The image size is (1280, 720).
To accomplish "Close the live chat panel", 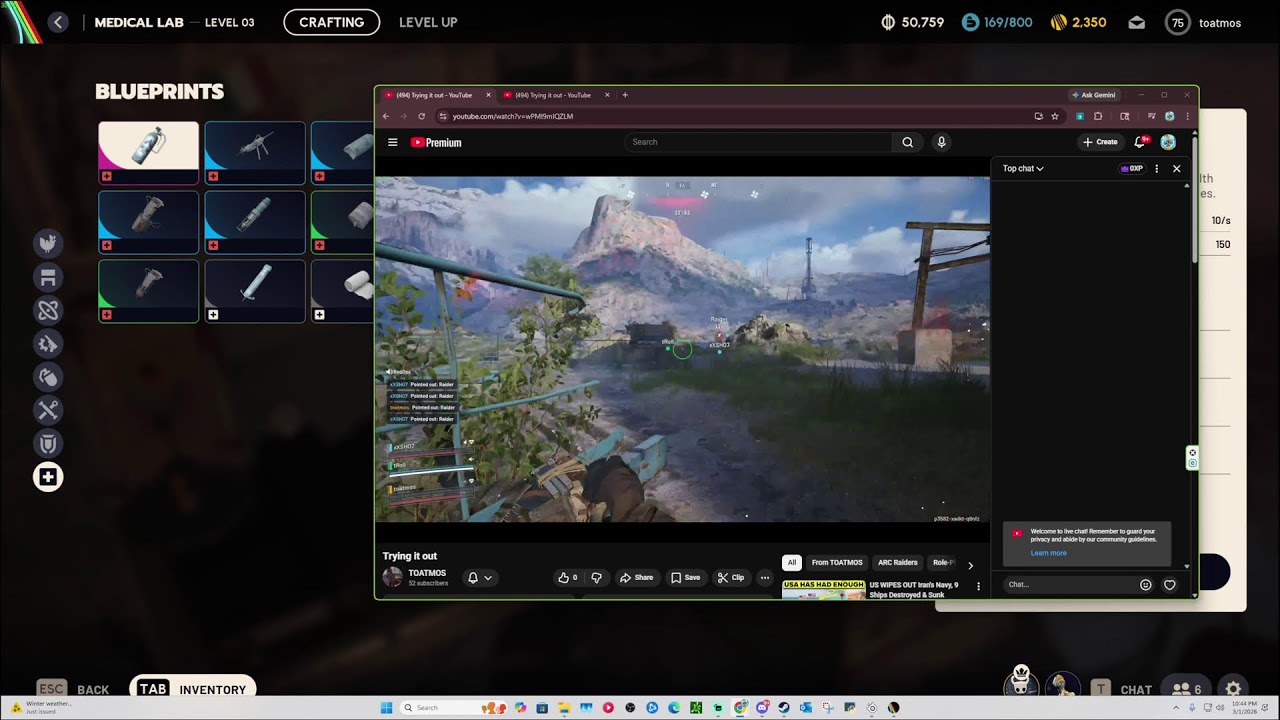I will tap(1177, 169).
